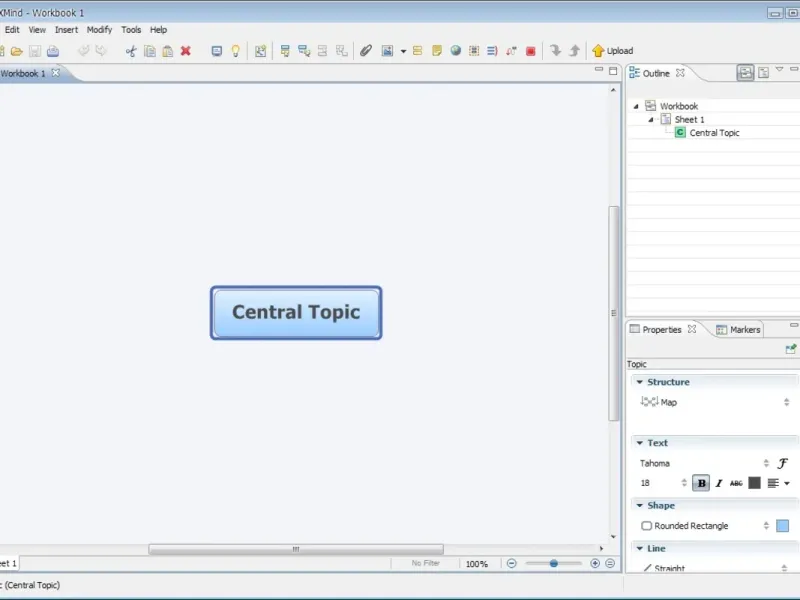Cut selection with scissors icon

(131, 51)
